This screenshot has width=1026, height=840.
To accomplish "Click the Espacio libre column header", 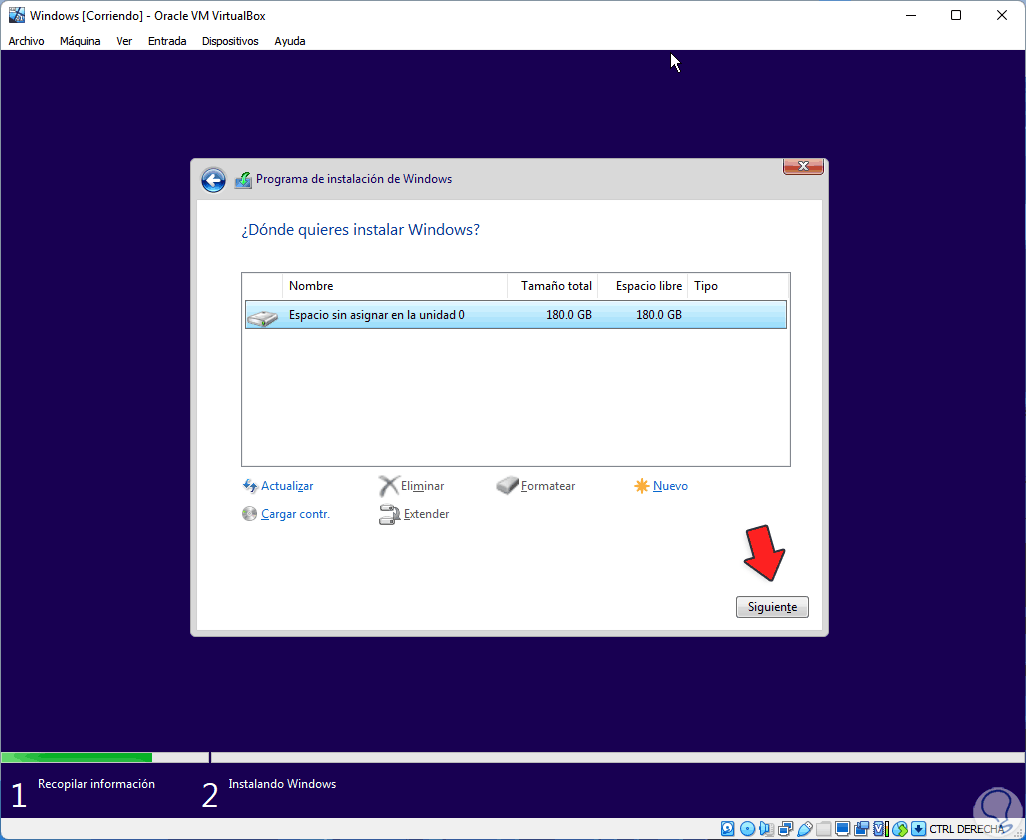I will [x=643, y=286].
